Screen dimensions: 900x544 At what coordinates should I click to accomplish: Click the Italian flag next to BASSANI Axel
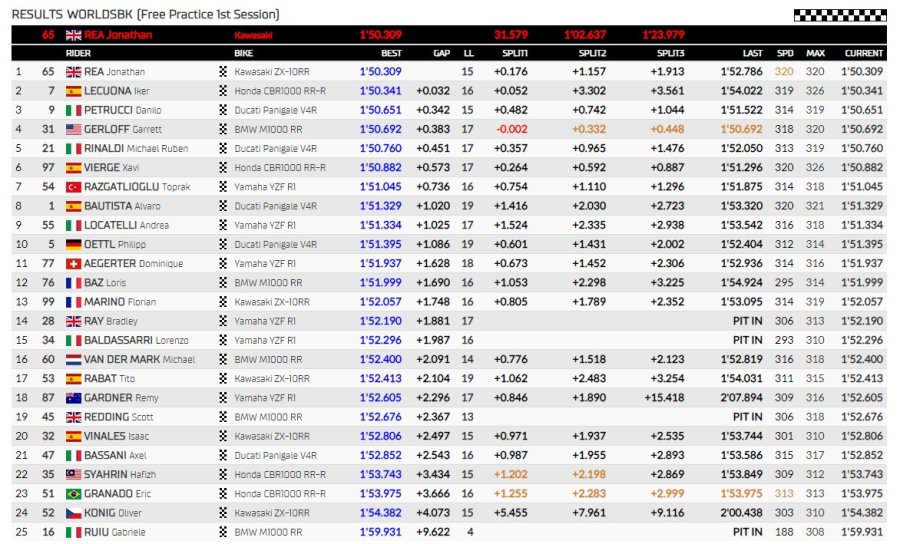(x=73, y=456)
